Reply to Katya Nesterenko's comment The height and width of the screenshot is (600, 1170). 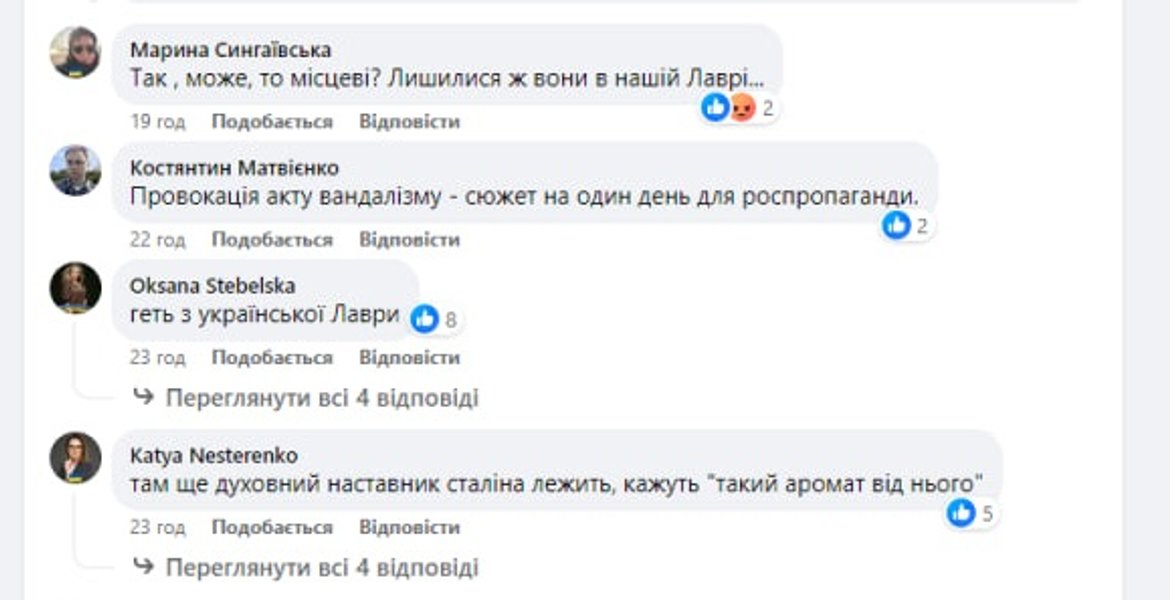click(409, 528)
